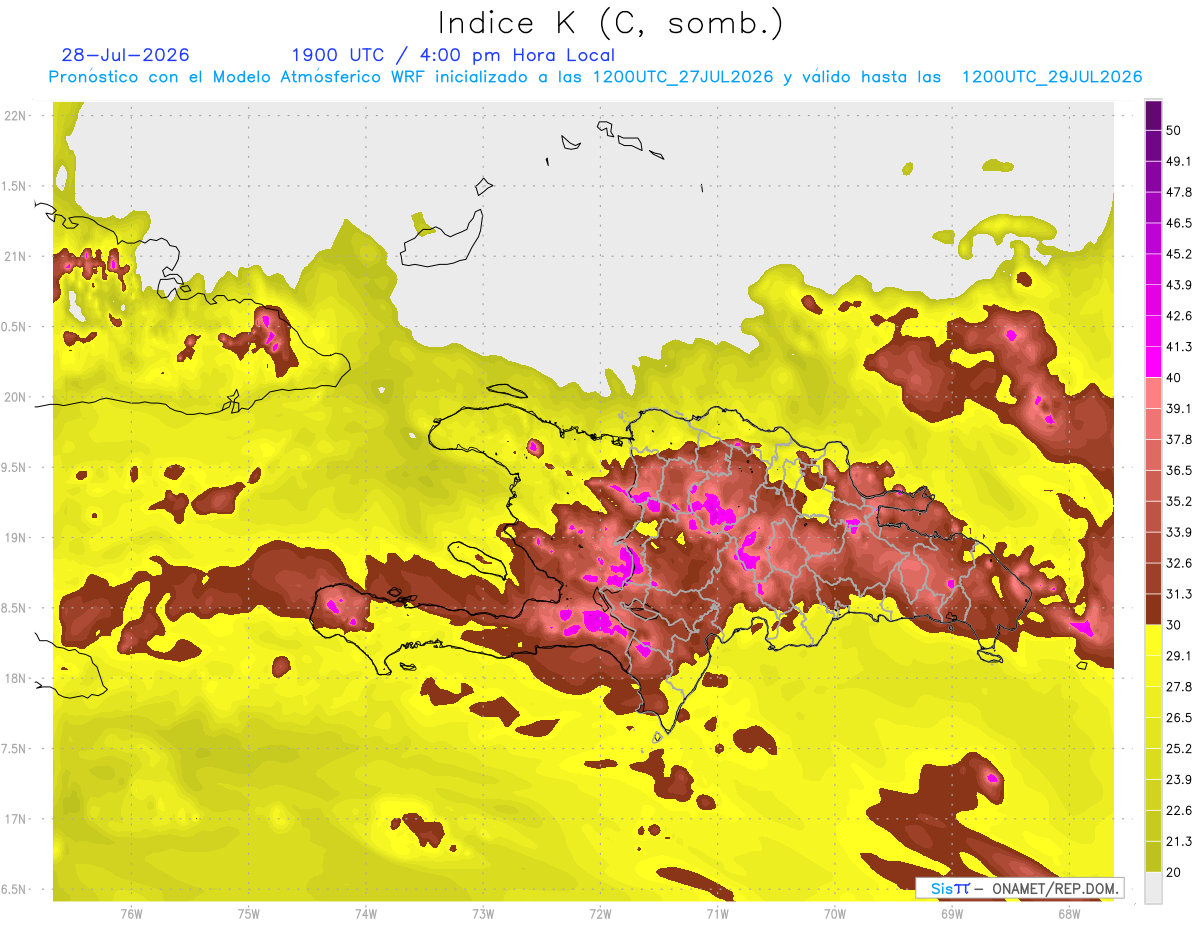This screenshot has width=1200, height=927.
Task: Click the dark purple legend band above 50
Action: coord(1154,116)
